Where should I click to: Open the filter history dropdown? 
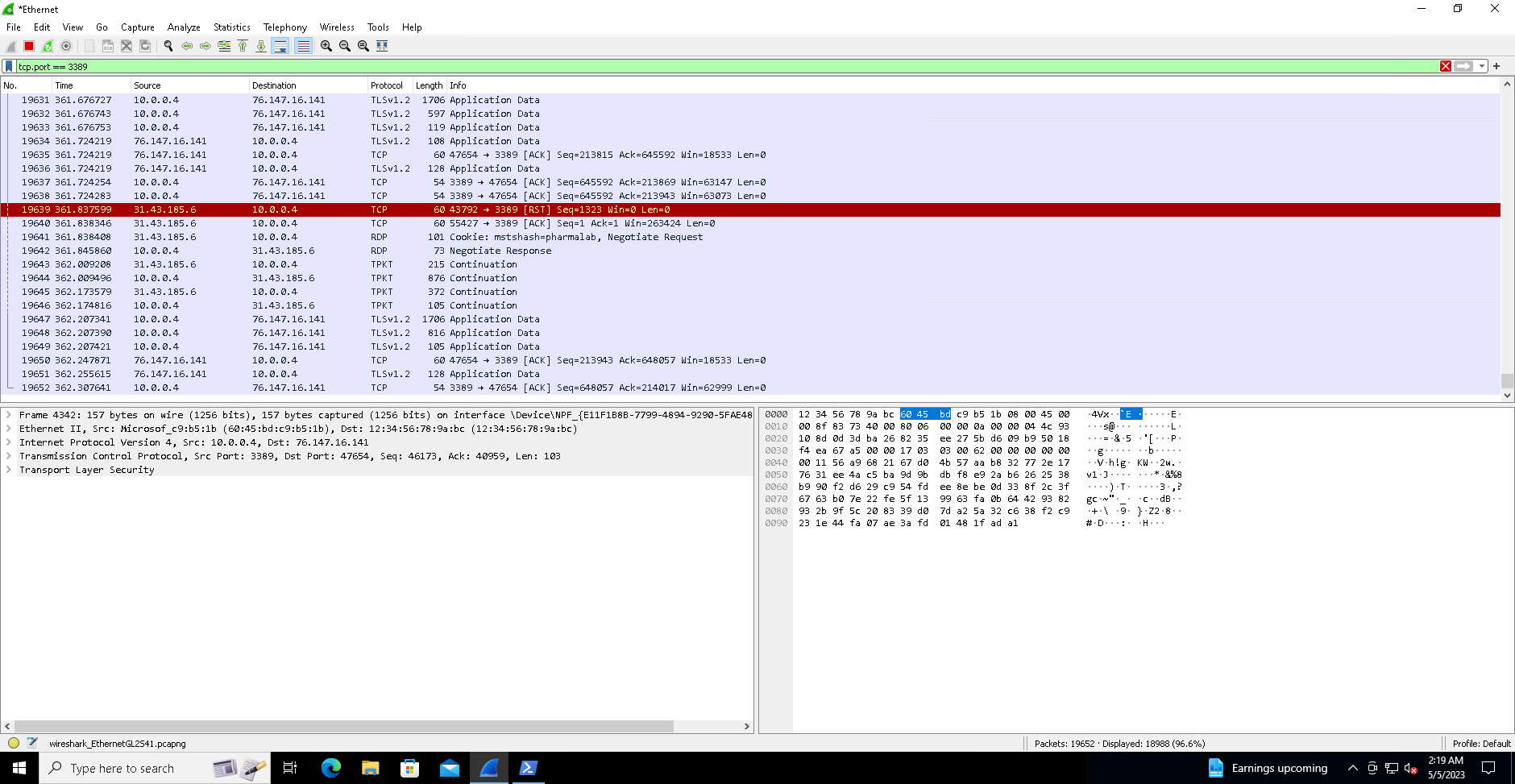[x=1483, y=66]
